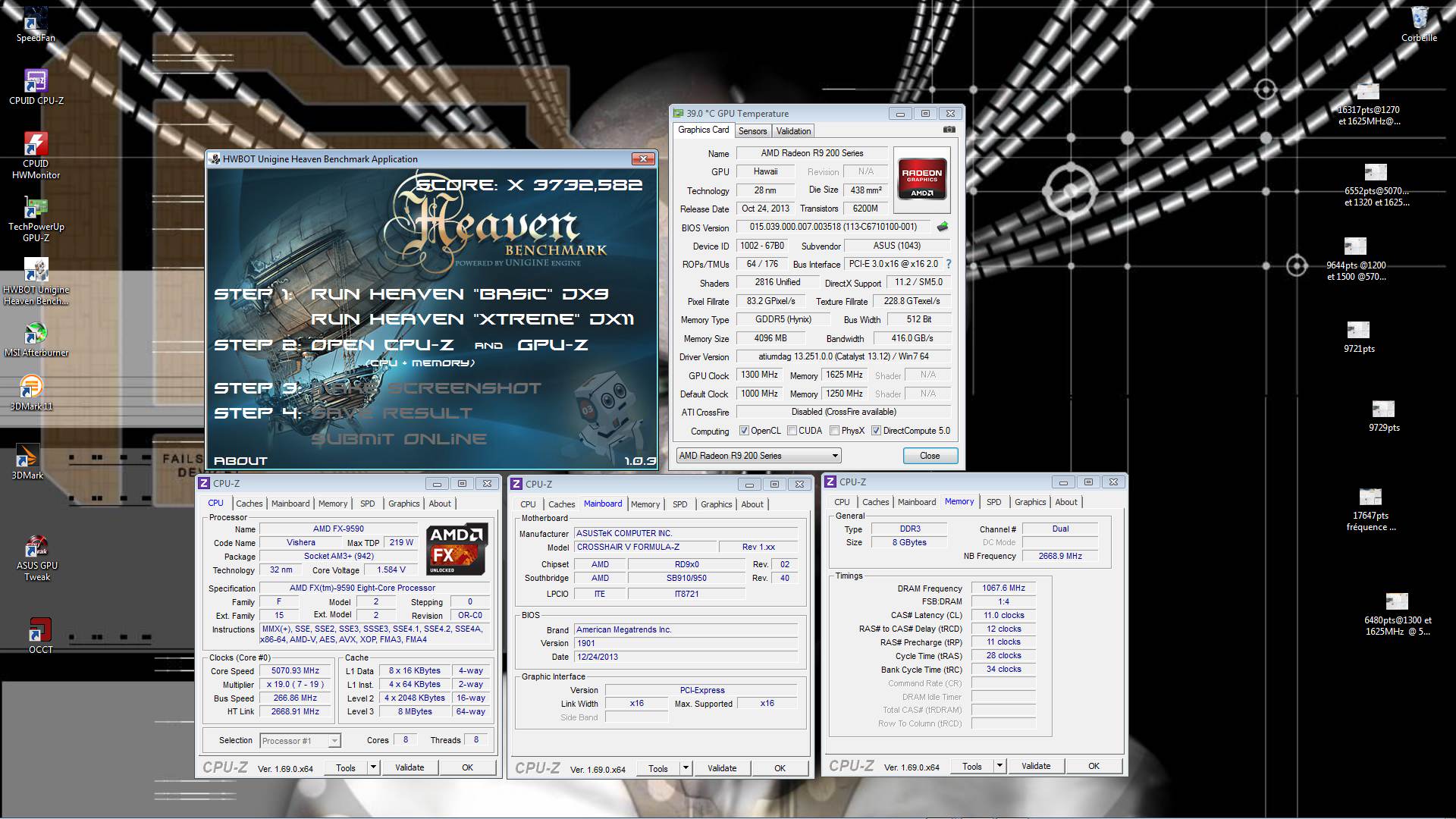The height and width of the screenshot is (819, 1456).
Task: Click the Radeon Graphics logo in GPU-Z
Action: pyautogui.click(x=922, y=179)
